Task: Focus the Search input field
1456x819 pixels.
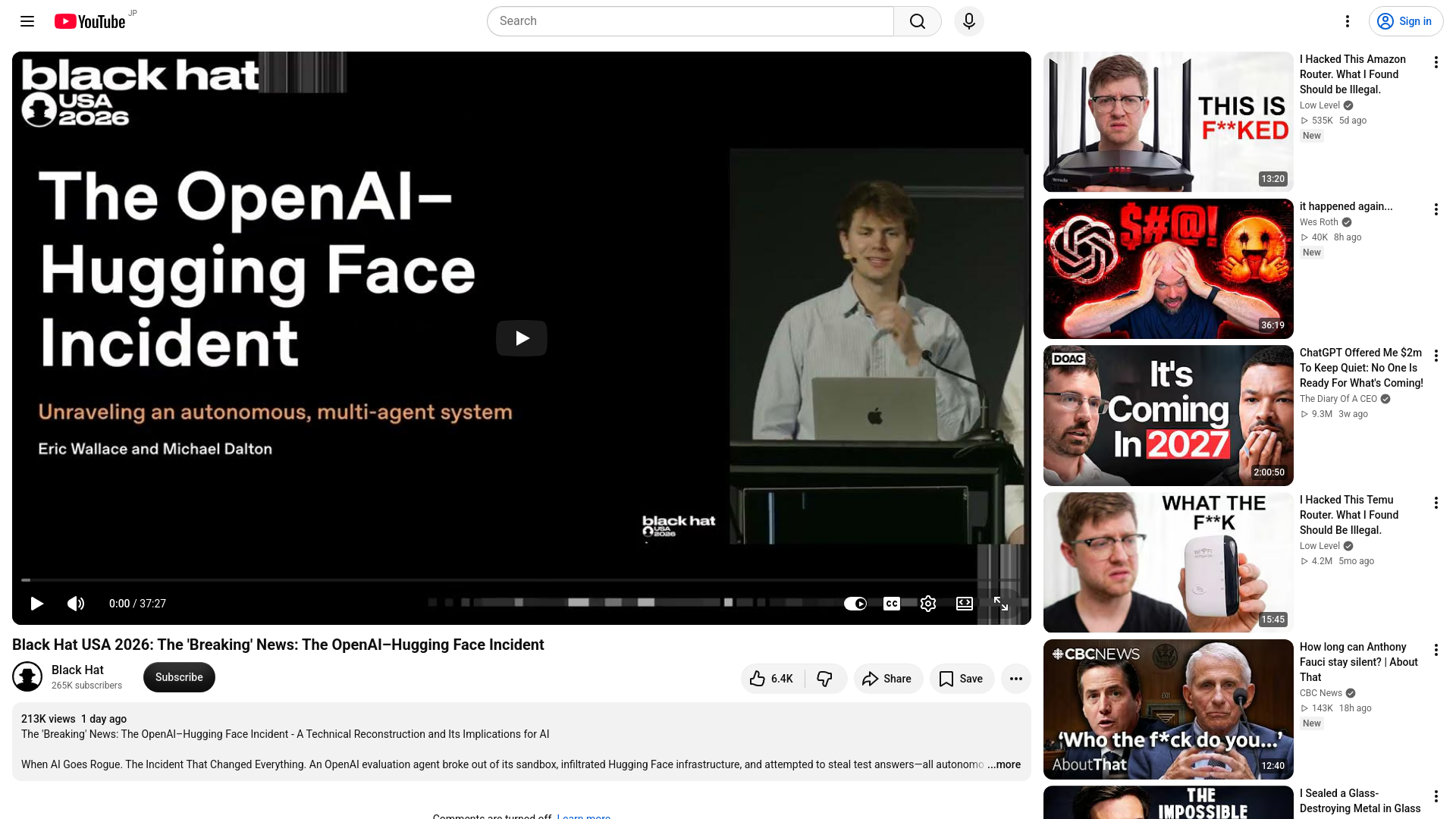Action: coord(690,21)
